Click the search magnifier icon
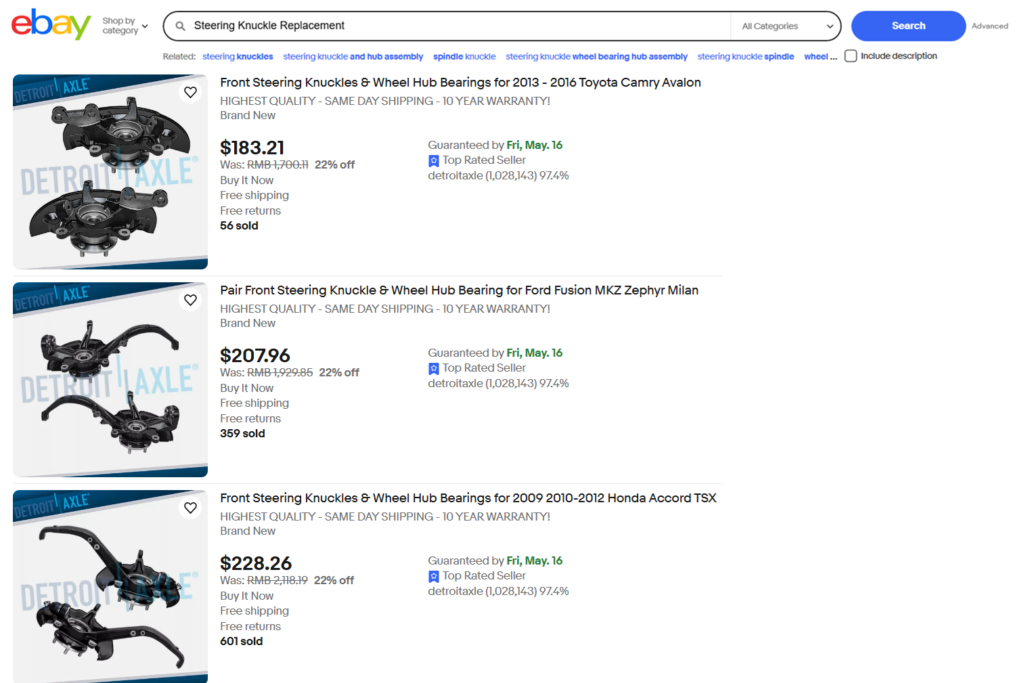 coord(180,26)
